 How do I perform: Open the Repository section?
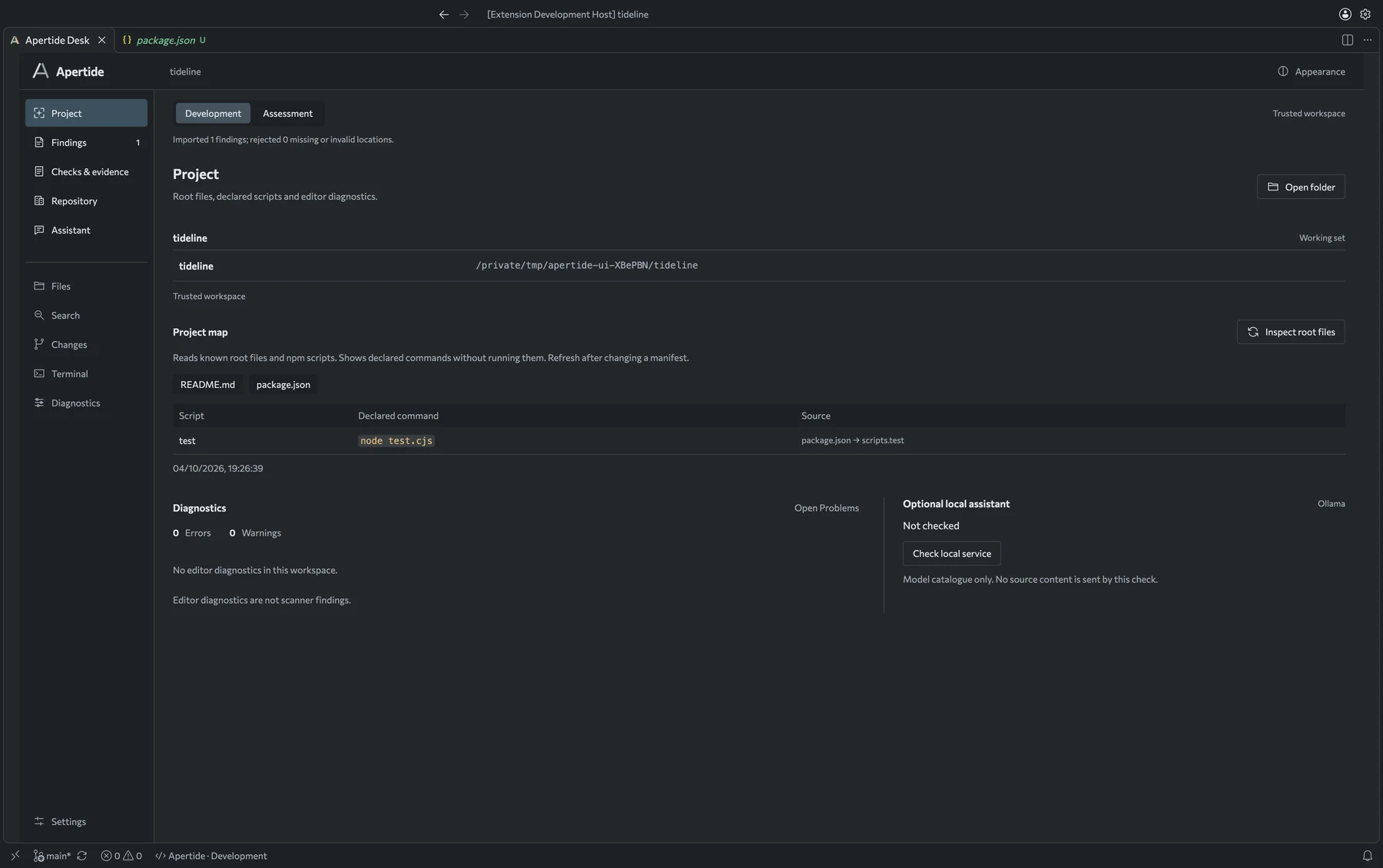[x=86, y=200]
